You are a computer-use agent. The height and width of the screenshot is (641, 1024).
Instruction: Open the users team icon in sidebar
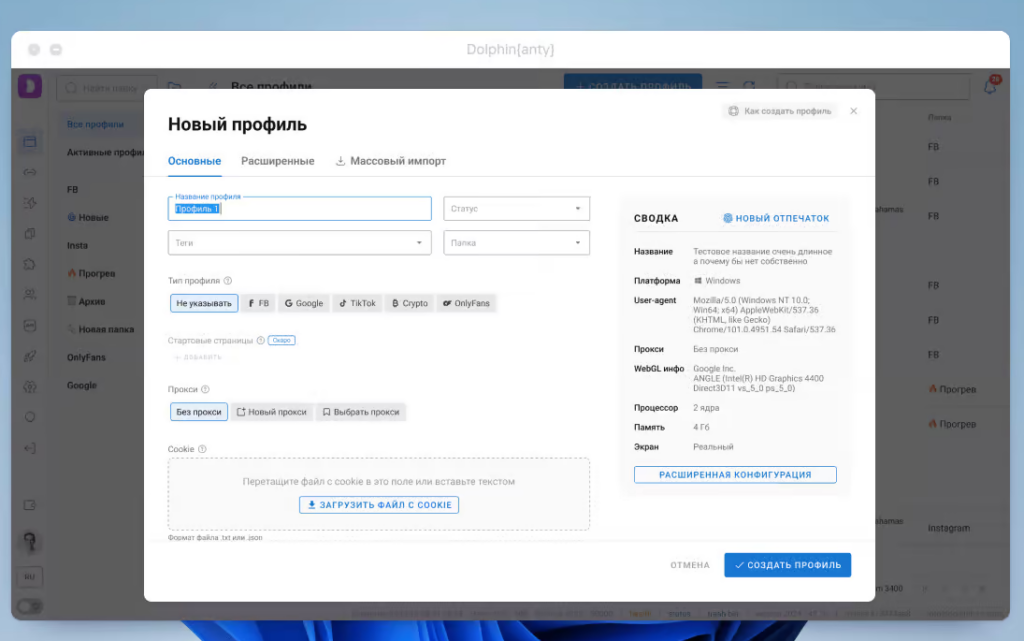pyautogui.click(x=29, y=295)
